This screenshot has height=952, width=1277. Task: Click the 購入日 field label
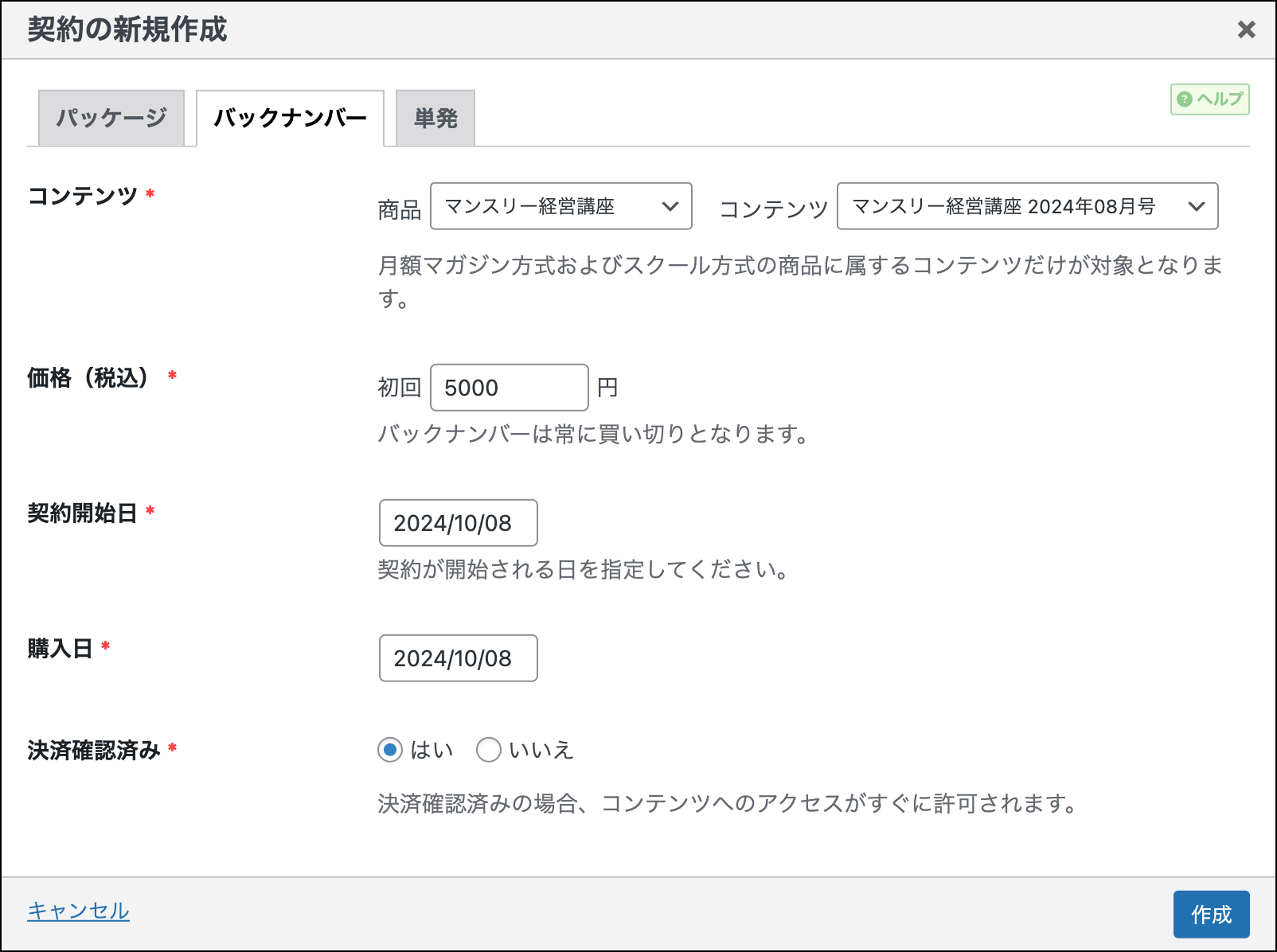click(x=60, y=649)
